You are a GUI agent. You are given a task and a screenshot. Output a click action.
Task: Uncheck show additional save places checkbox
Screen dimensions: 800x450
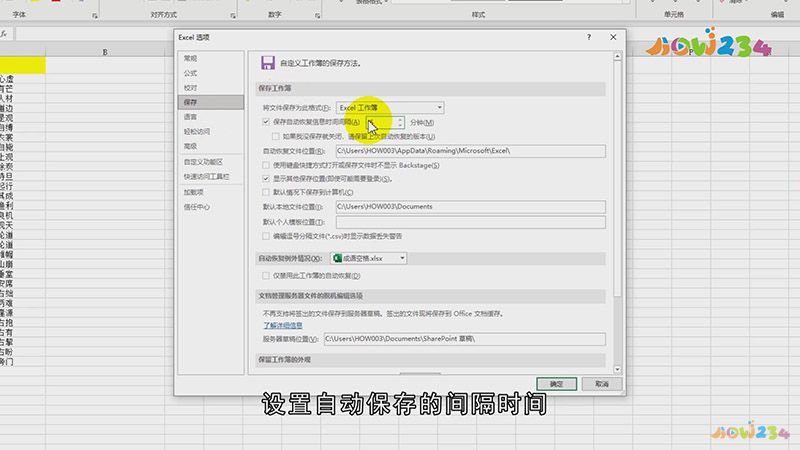[266, 179]
